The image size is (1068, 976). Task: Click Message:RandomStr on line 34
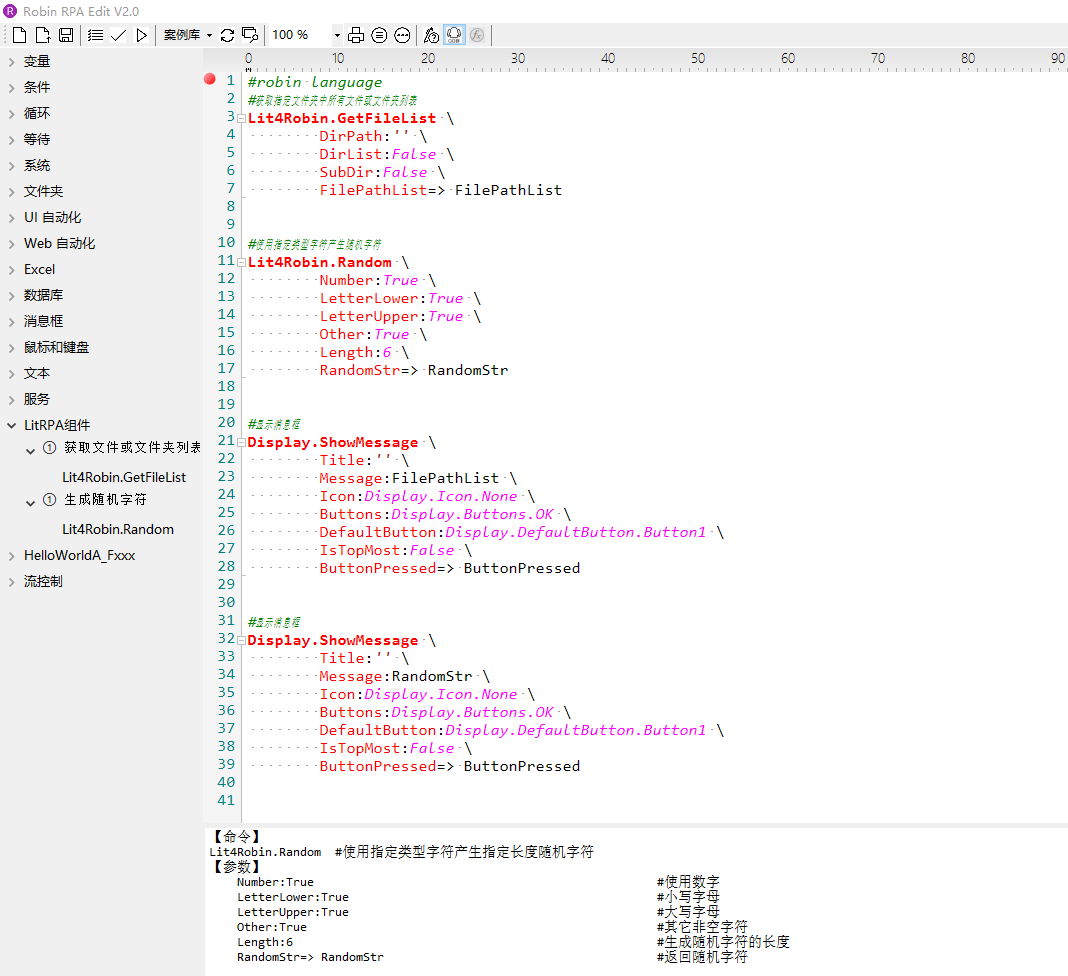pos(396,676)
